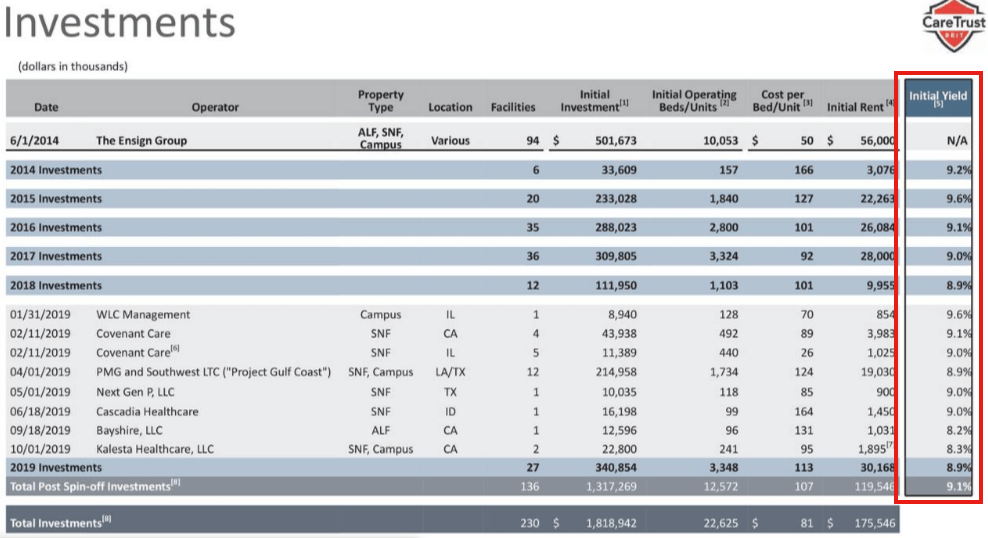
Task: Select the Cascadia Healthcare operator entry
Action: [147, 411]
